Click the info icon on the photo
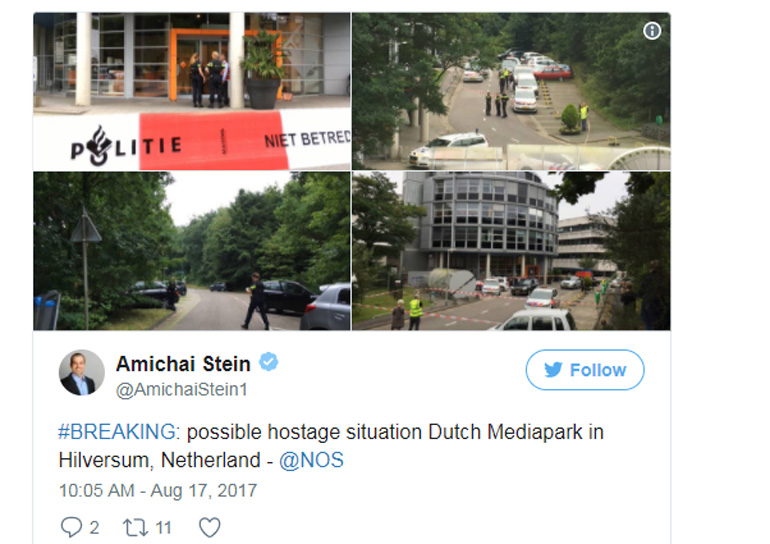770x544 pixels. (652, 31)
